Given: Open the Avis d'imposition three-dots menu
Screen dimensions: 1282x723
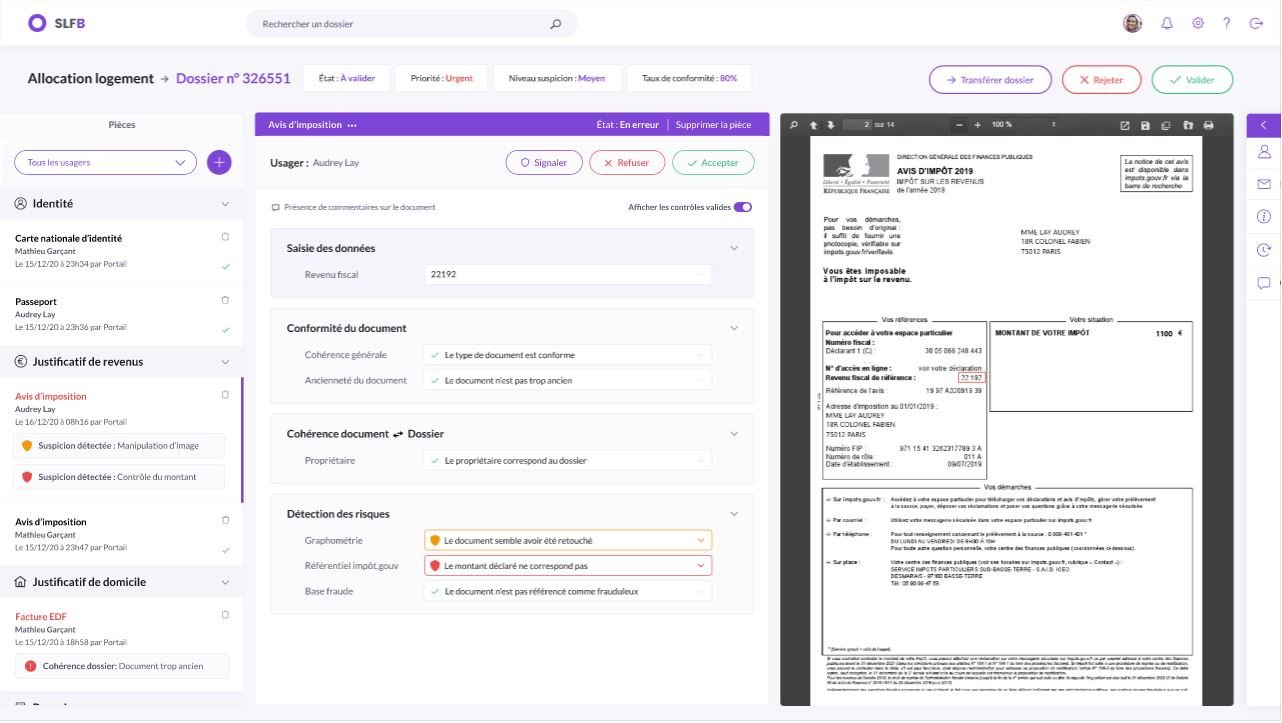Looking at the screenshot, I should point(352,125).
